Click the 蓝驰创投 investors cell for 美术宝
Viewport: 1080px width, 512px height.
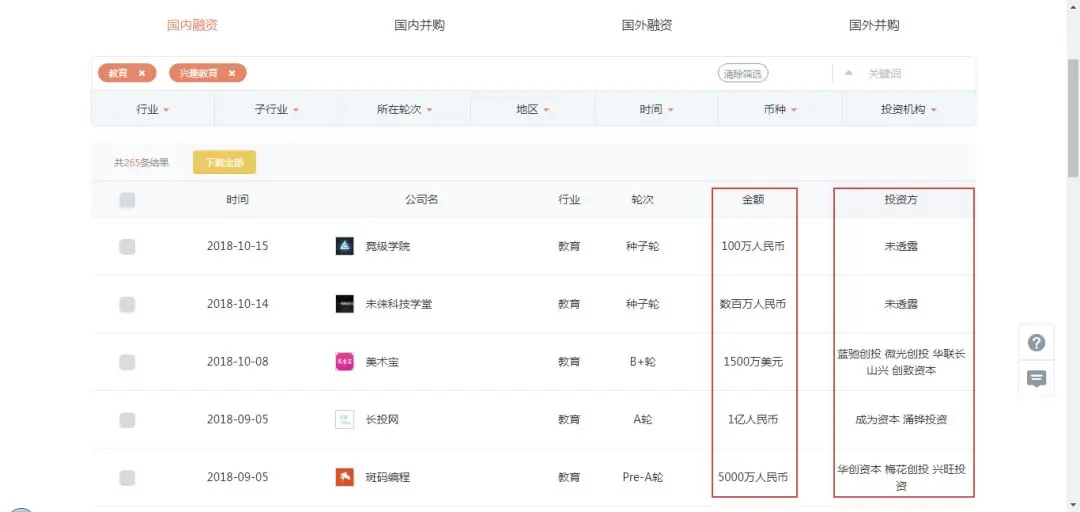pyautogui.click(x=901, y=362)
